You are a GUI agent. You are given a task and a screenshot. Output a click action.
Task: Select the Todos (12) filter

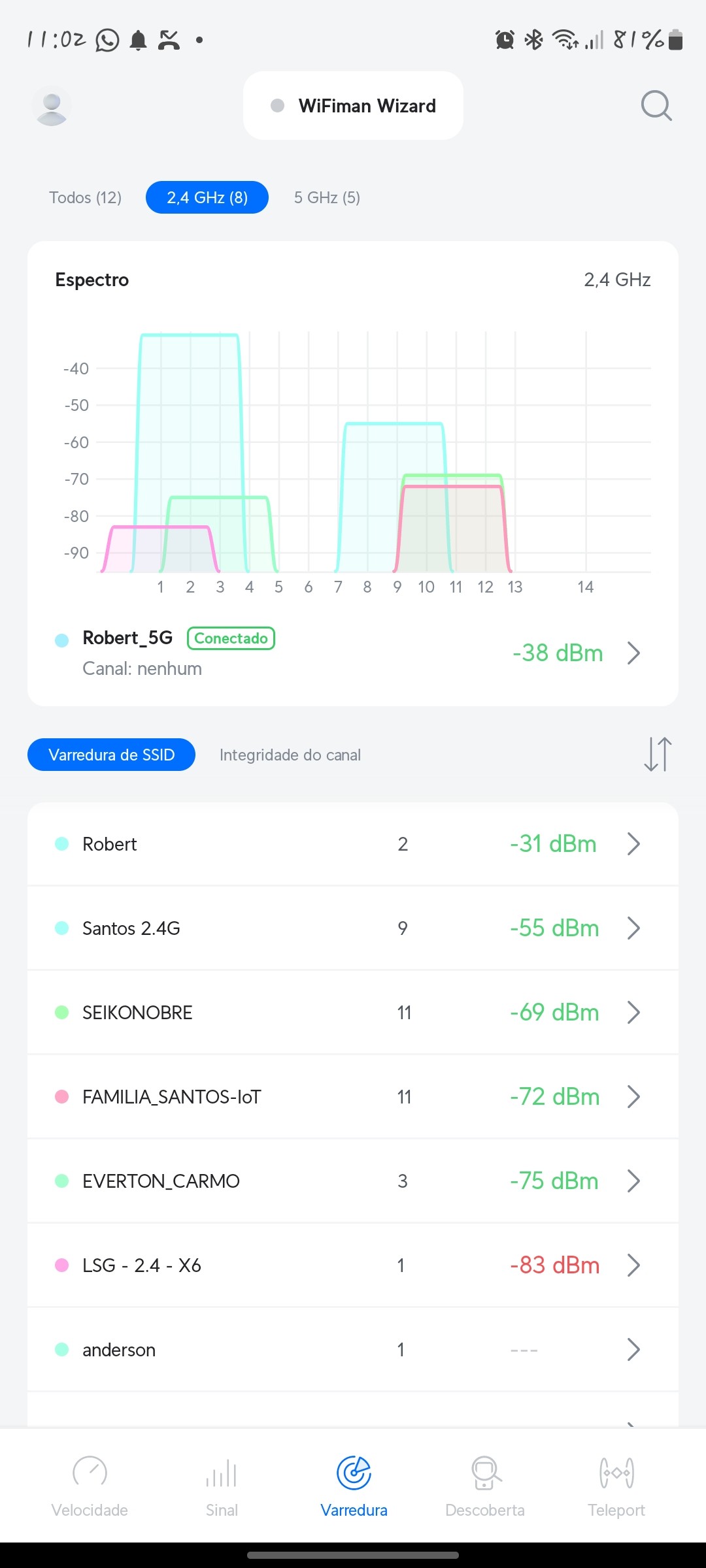coord(86,197)
